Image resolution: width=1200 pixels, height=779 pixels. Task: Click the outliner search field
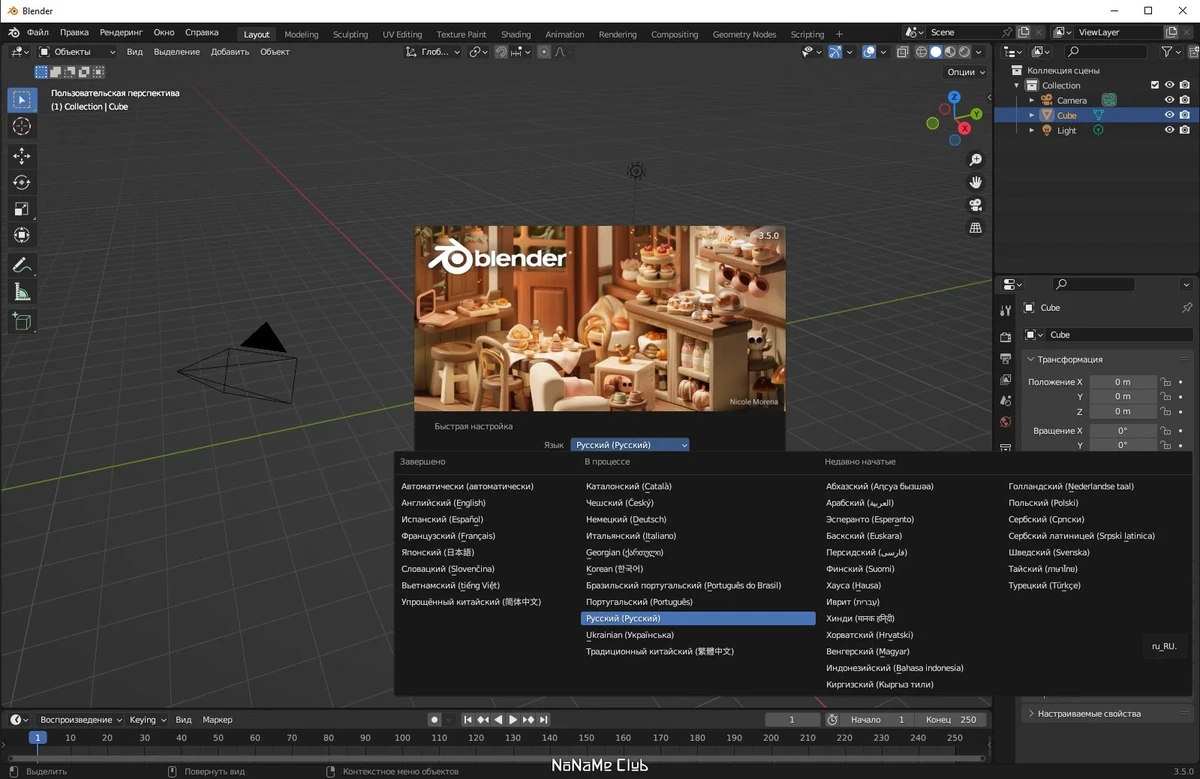point(1105,52)
